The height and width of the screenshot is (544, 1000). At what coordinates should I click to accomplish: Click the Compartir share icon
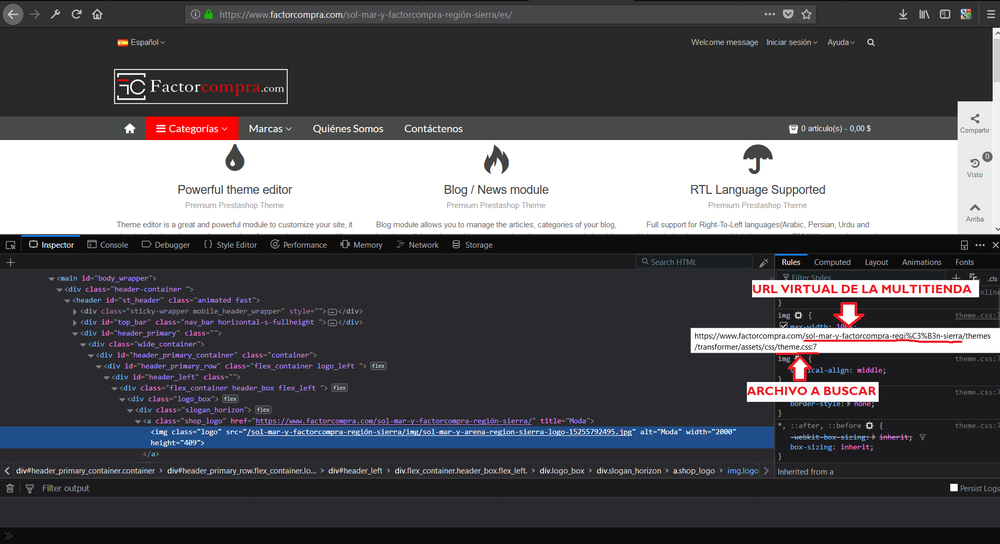975,119
